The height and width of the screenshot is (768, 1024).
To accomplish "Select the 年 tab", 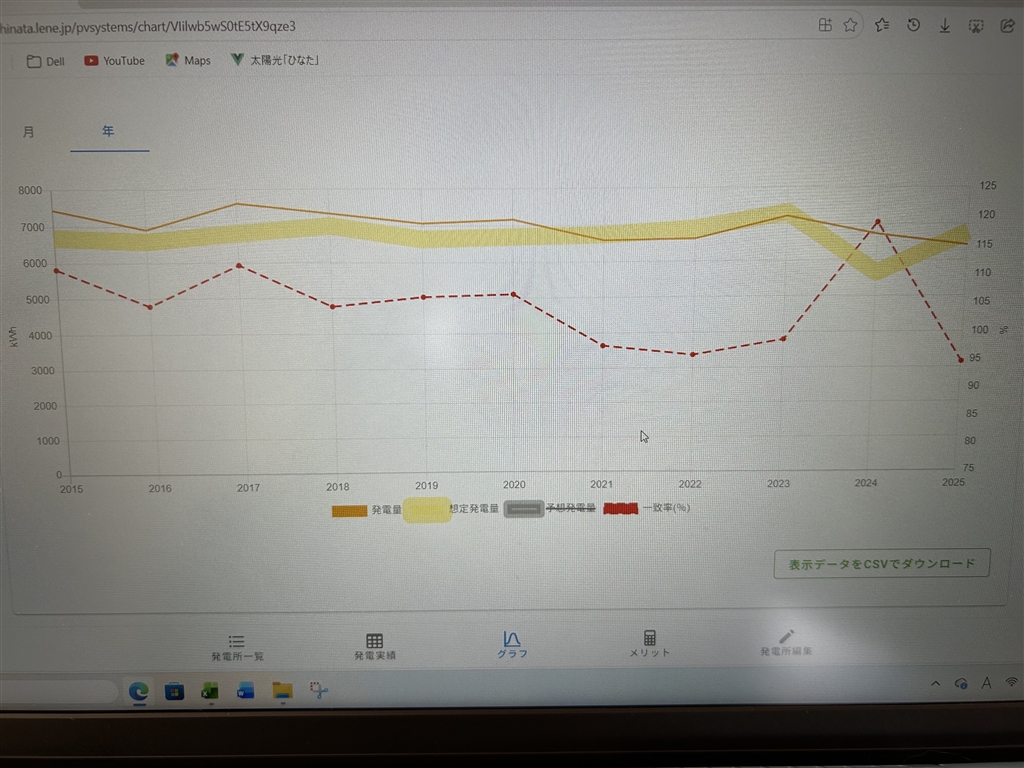I will point(108,131).
